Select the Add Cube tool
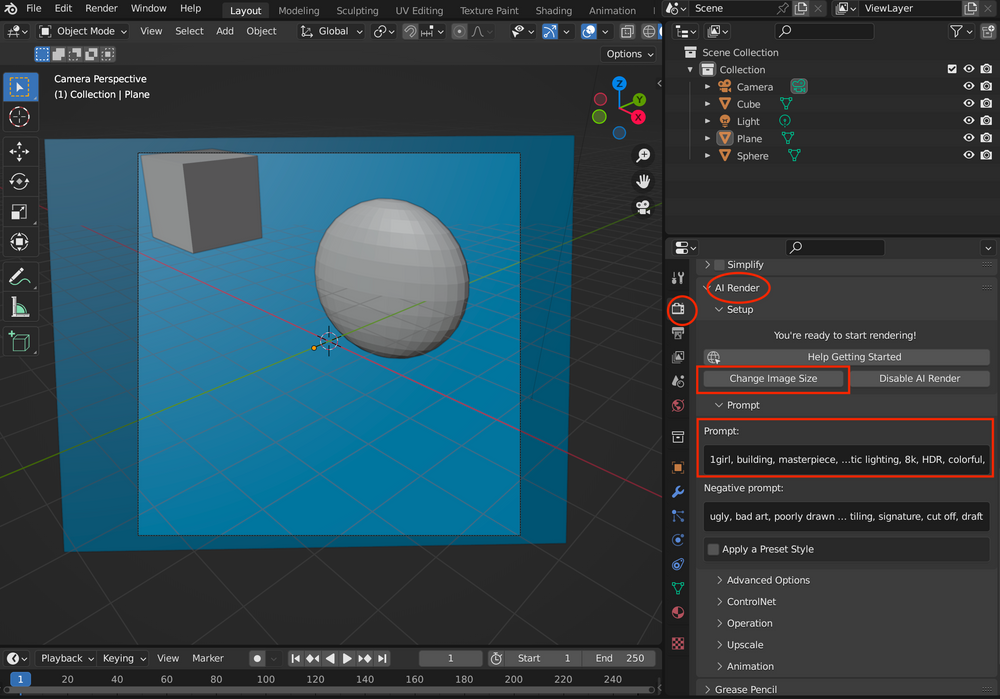Screen dimensions: 1000x699 20,342
